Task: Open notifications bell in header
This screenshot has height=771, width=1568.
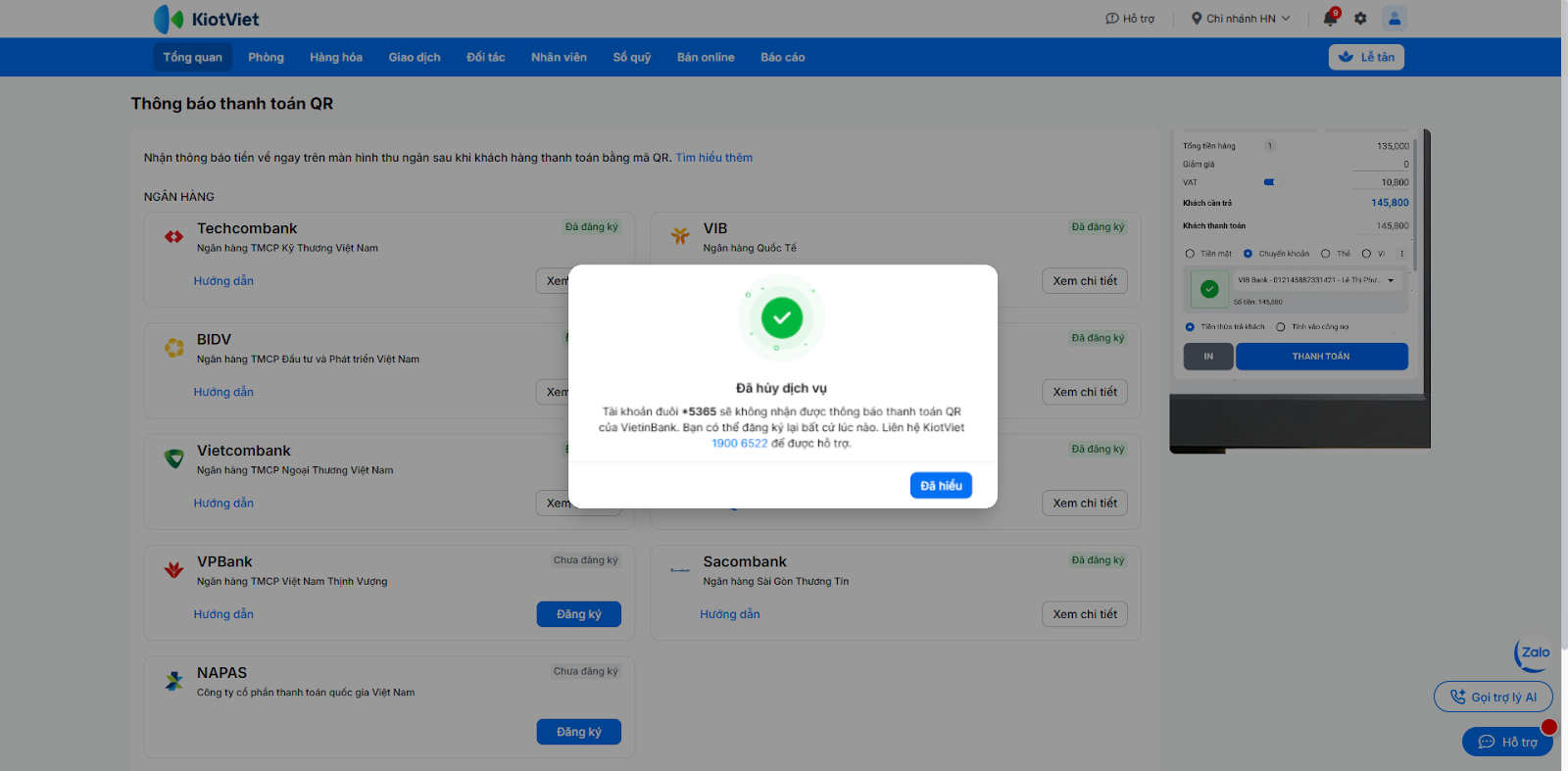Action: 1330,19
